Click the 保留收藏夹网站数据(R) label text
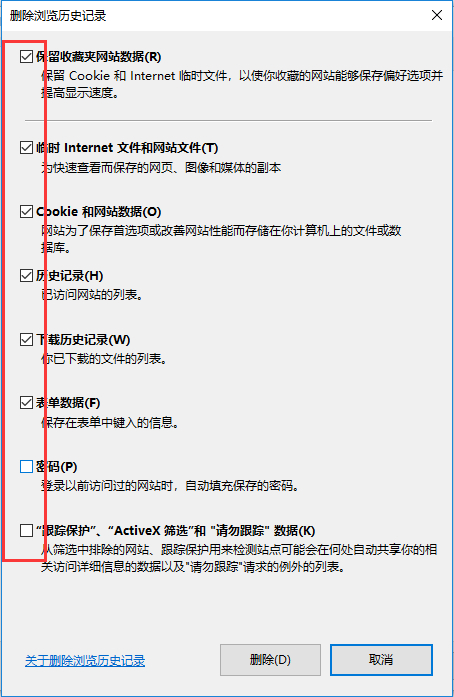Image resolution: width=454 pixels, height=697 pixels. 99,56
